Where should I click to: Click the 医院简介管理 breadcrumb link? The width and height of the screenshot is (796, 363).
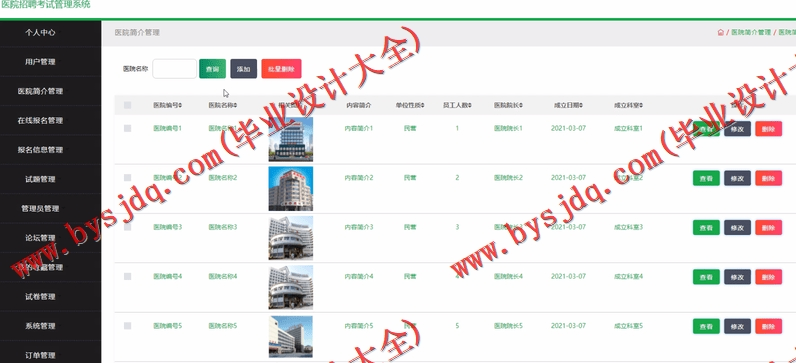(751, 32)
